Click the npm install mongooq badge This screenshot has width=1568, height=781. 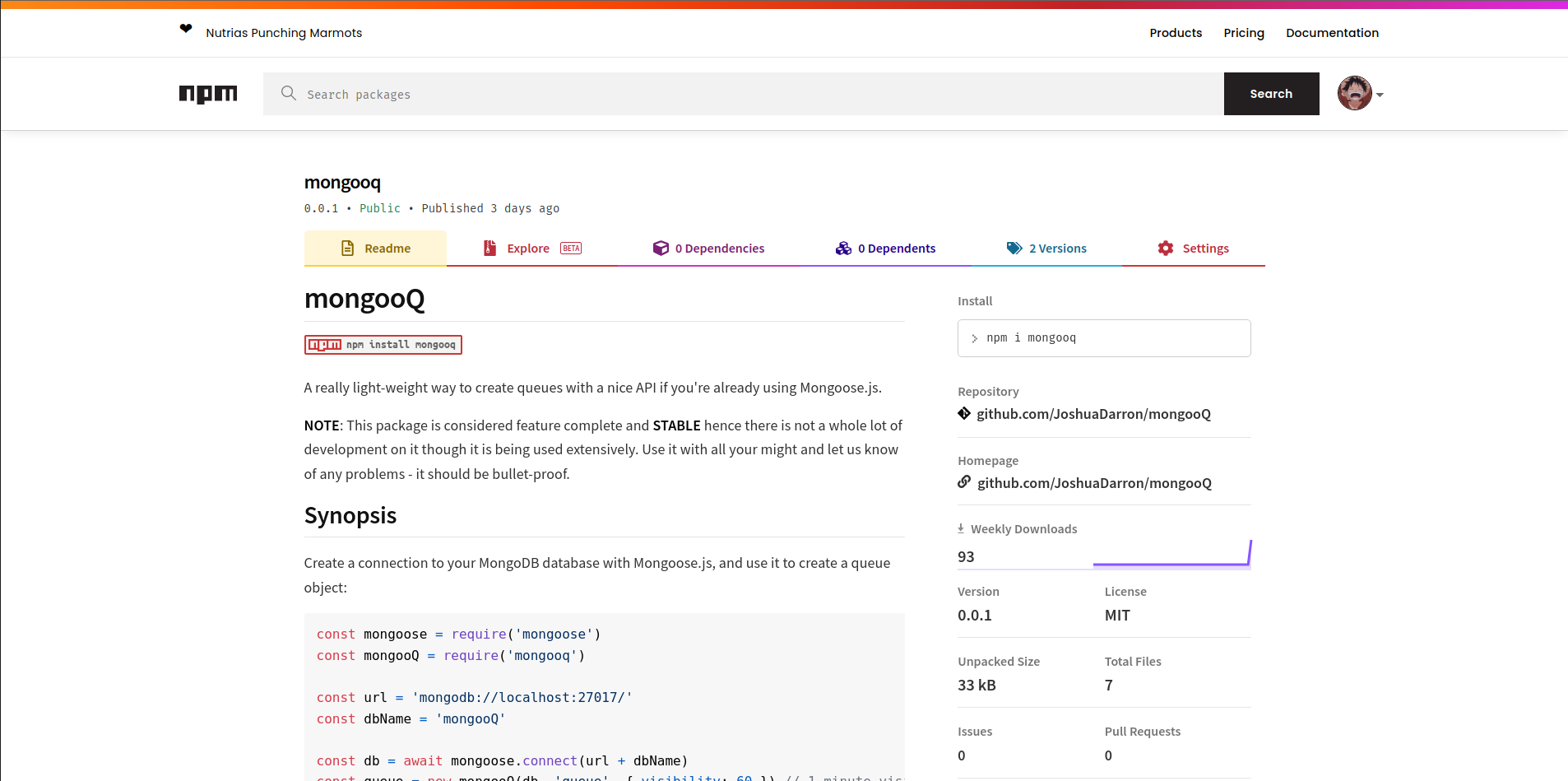(x=383, y=345)
